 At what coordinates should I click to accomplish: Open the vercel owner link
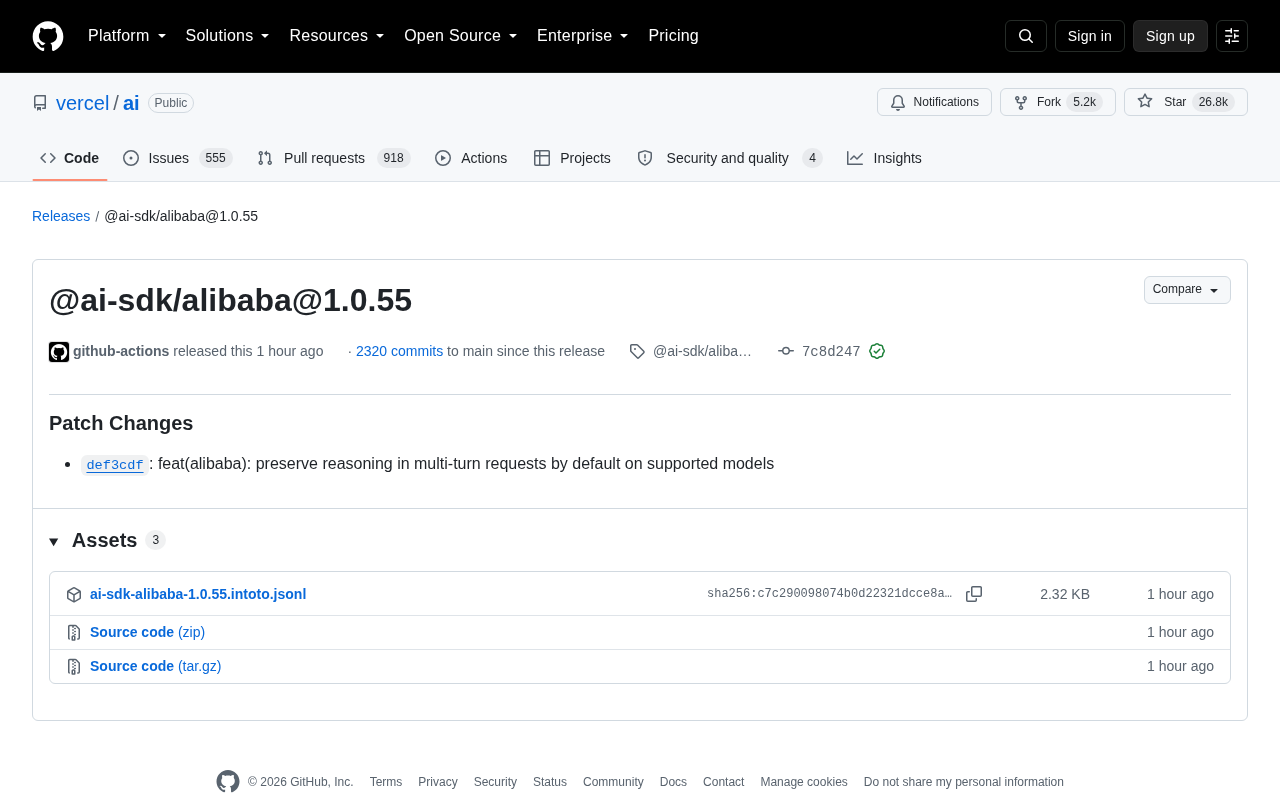click(82, 103)
